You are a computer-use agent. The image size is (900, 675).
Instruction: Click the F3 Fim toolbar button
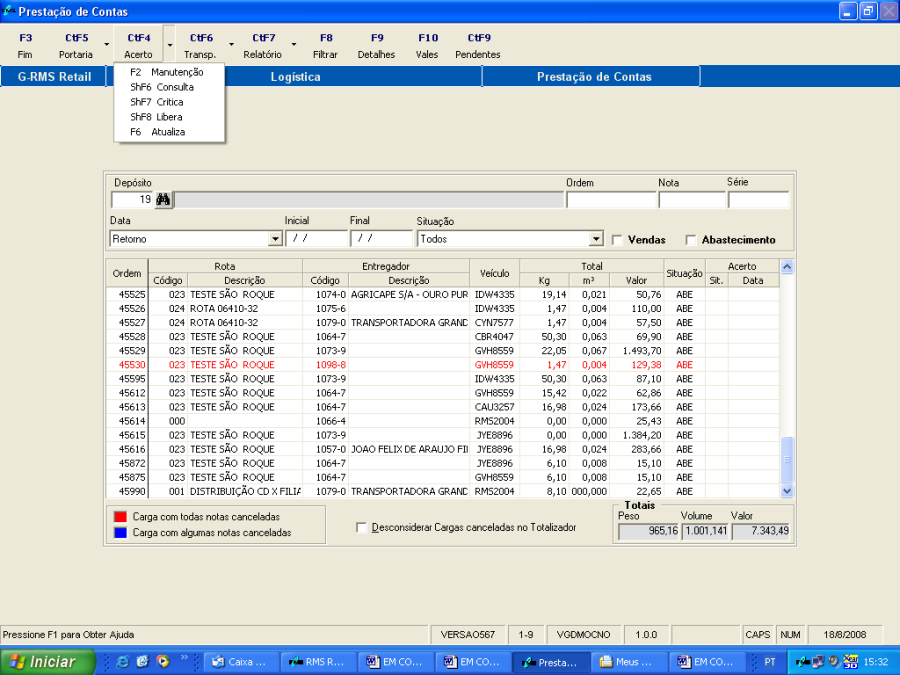pos(25,46)
